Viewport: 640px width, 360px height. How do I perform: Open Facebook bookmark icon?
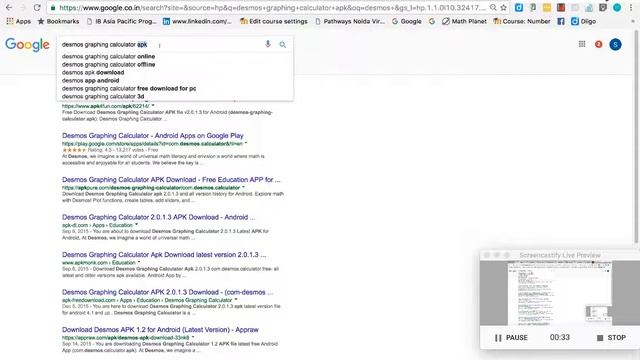click(561, 21)
